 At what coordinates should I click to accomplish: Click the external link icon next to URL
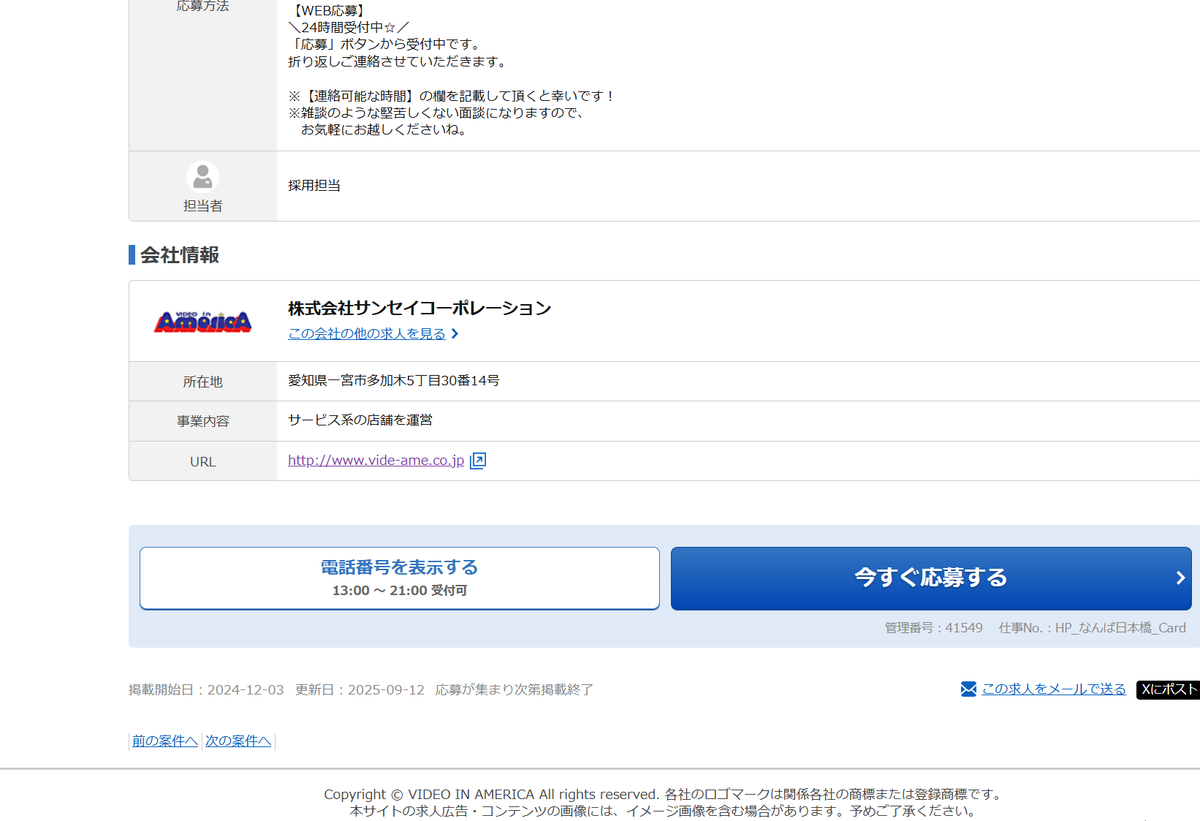(x=478, y=461)
